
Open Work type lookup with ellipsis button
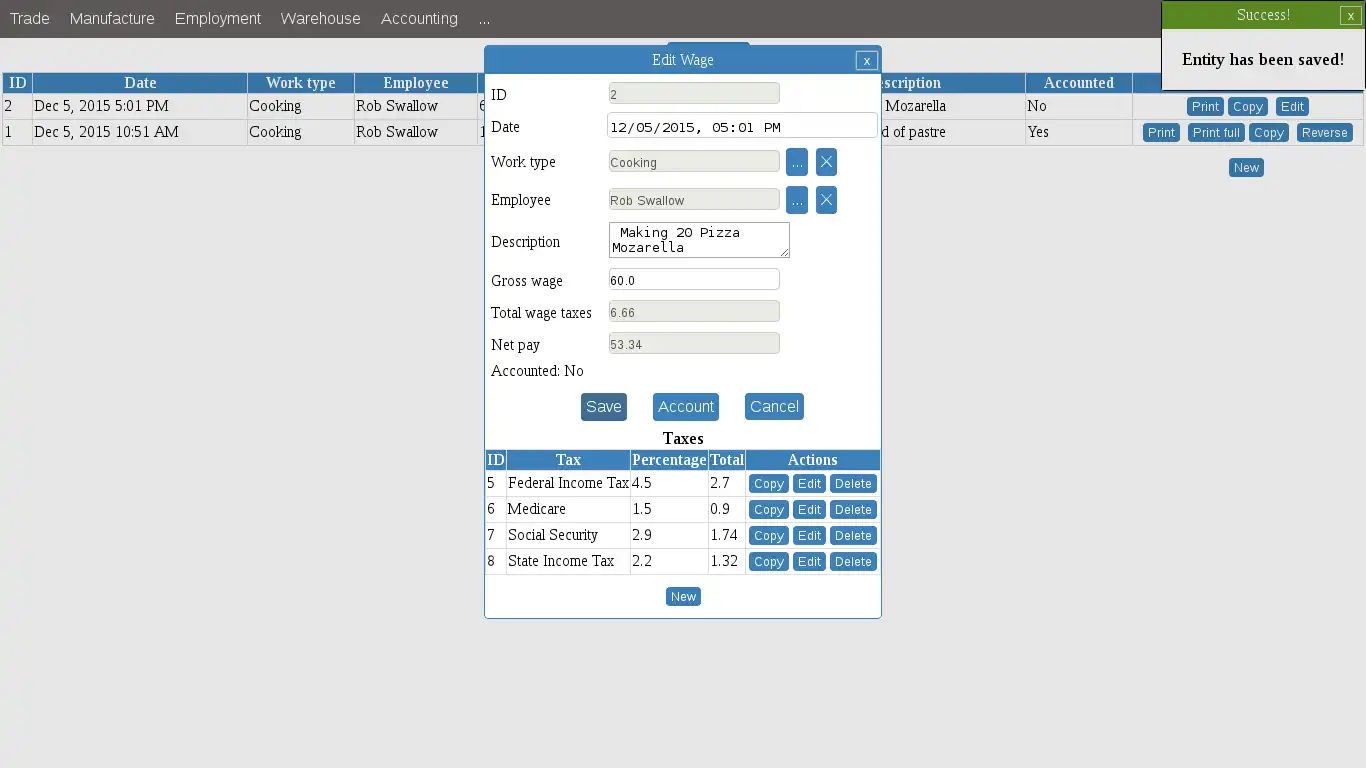[797, 162]
